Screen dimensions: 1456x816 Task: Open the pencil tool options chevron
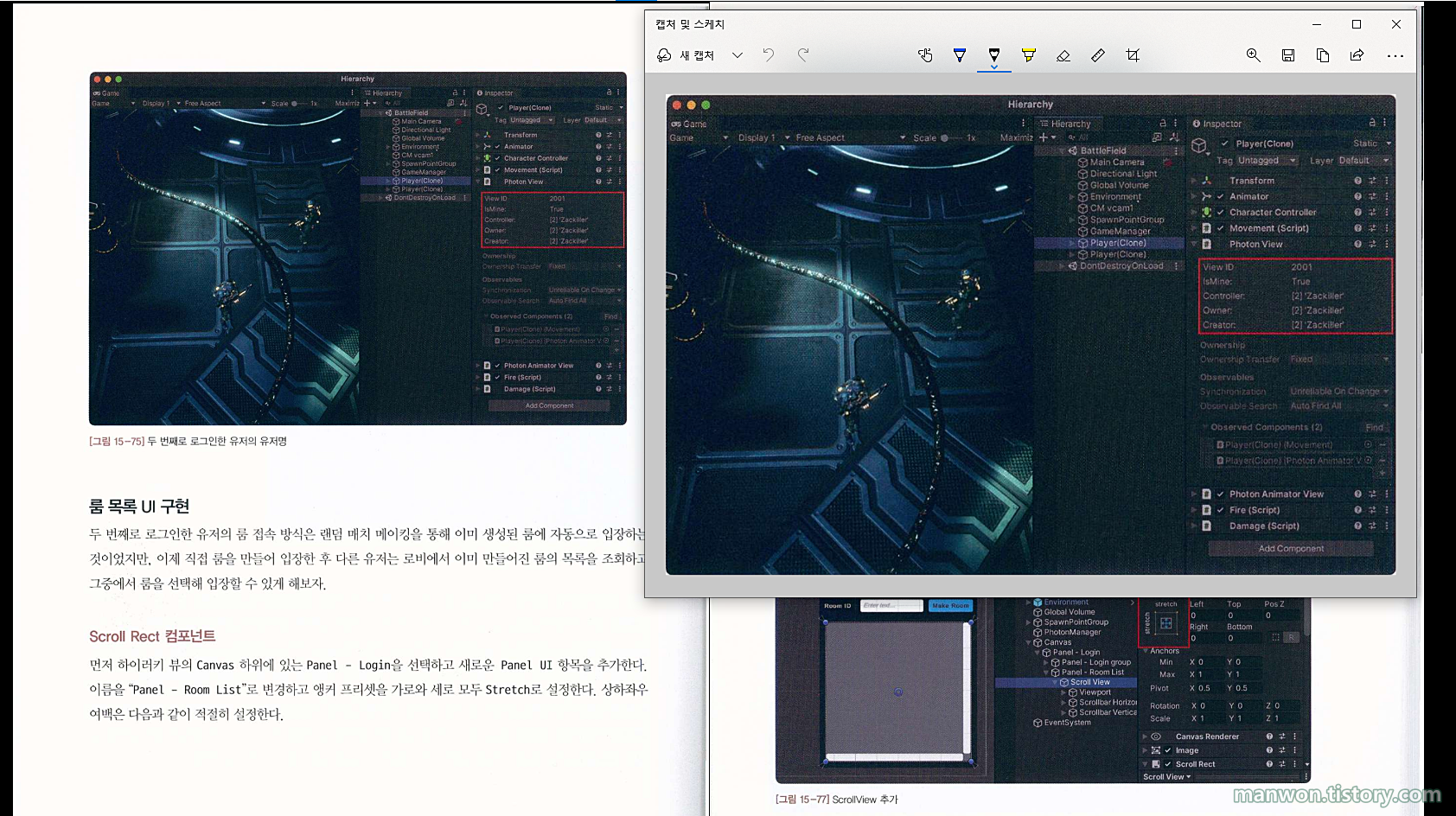994,67
